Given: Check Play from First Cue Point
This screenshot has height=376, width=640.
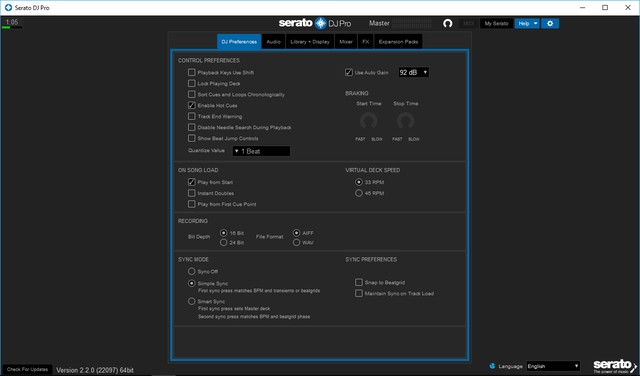Looking at the screenshot, I should coord(191,204).
